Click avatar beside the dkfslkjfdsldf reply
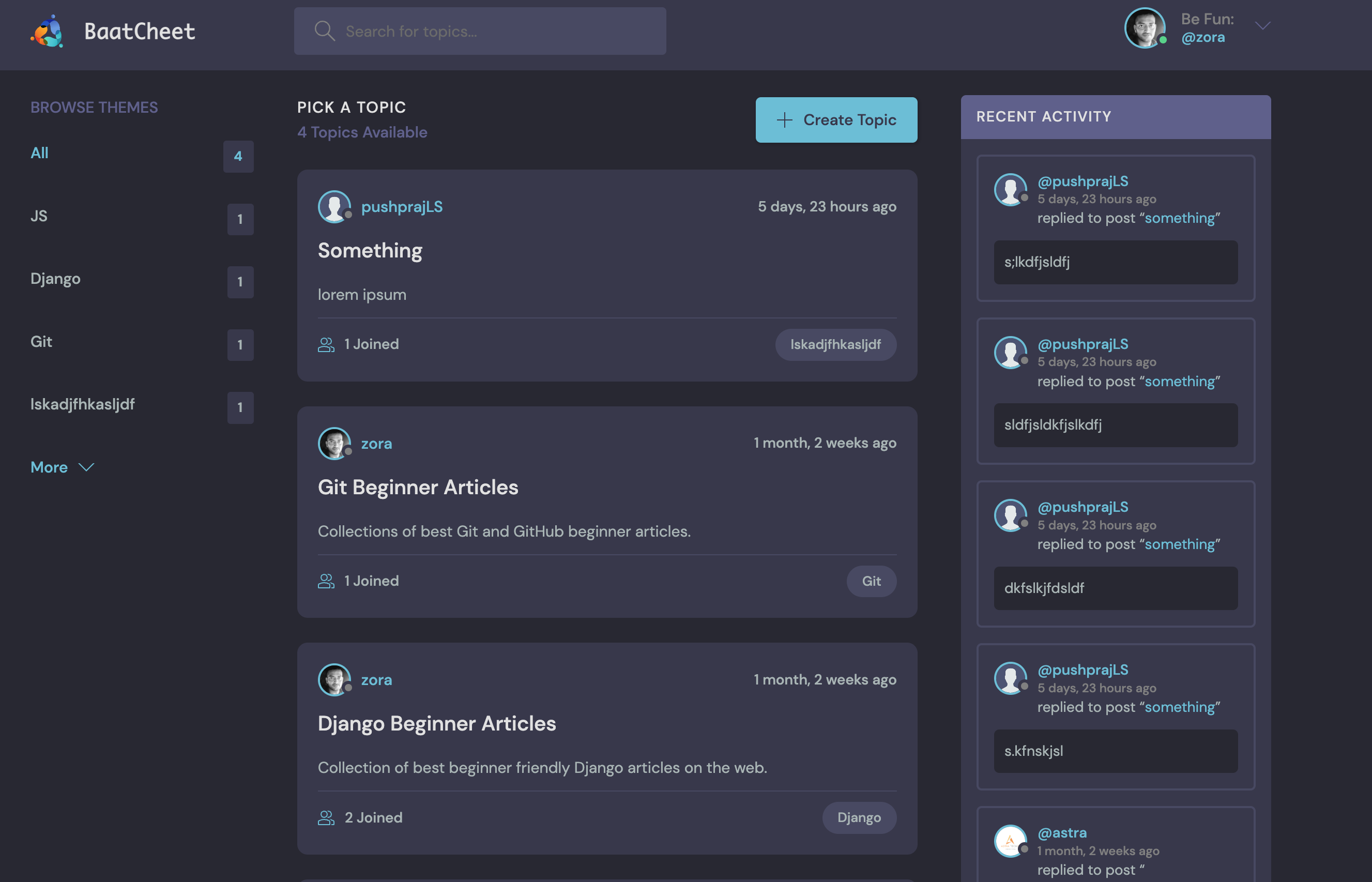The width and height of the screenshot is (1372, 882). pyautogui.click(x=1010, y=515)
